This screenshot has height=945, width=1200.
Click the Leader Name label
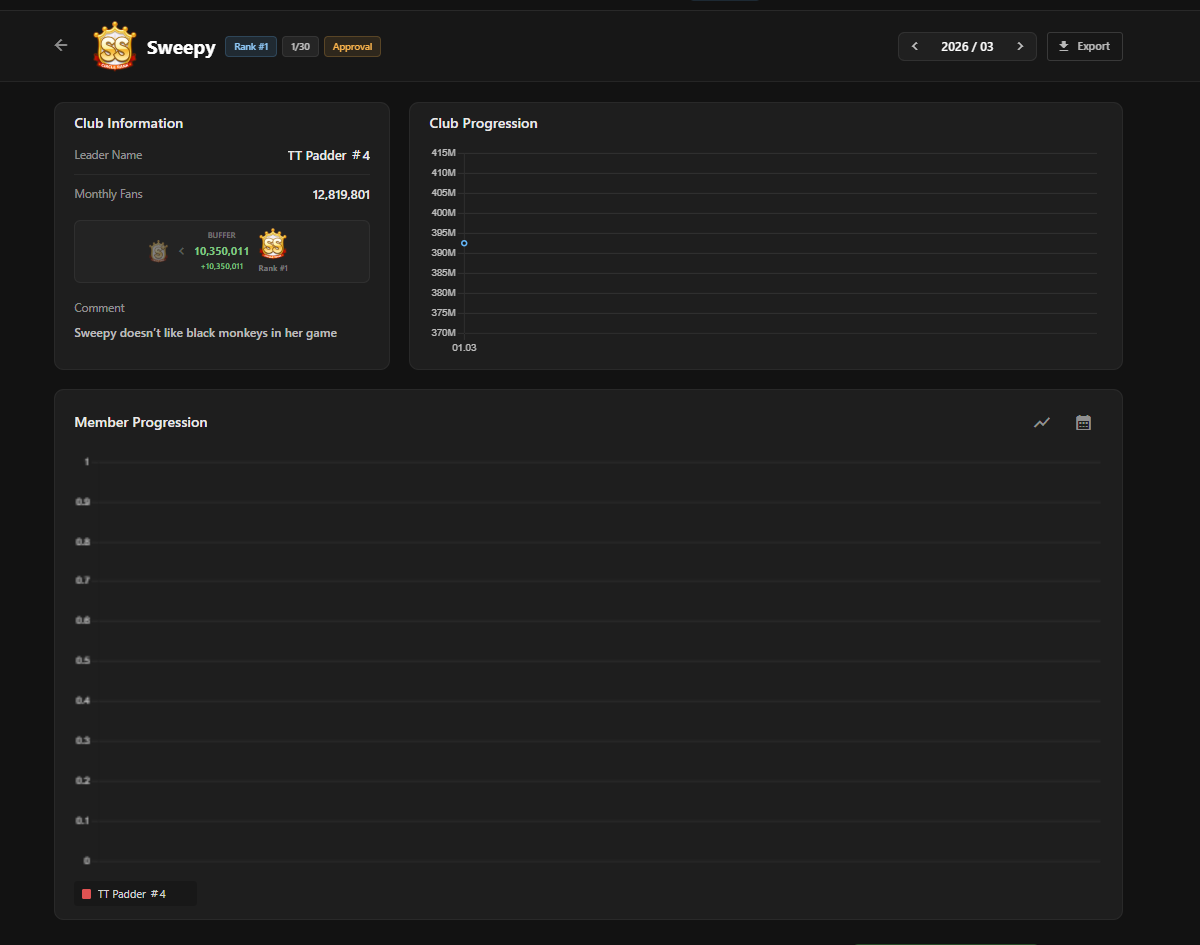coord(108,155)
